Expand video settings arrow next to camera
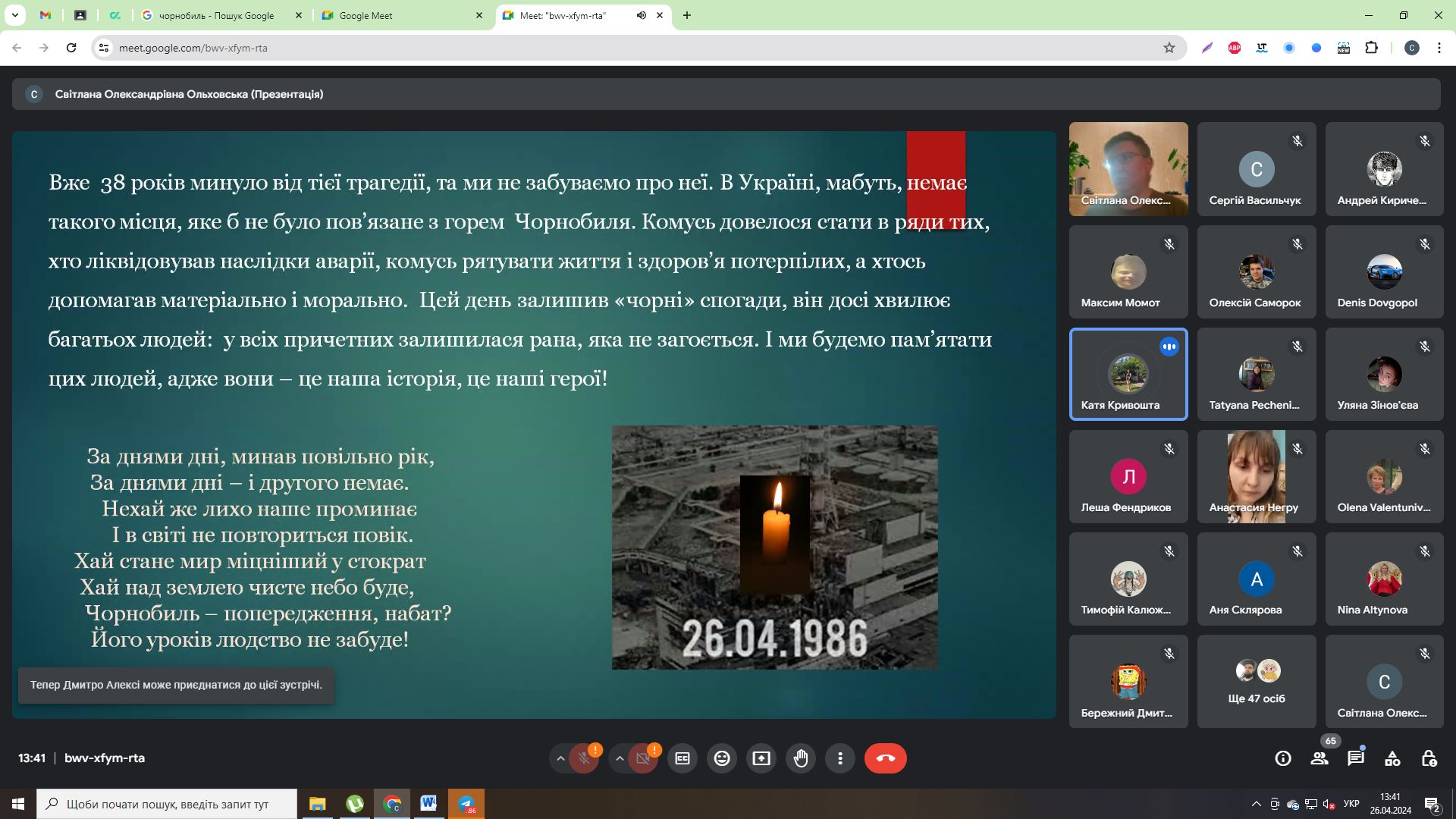The height and width of the screenshot is (819, 1456). [620, 758]
